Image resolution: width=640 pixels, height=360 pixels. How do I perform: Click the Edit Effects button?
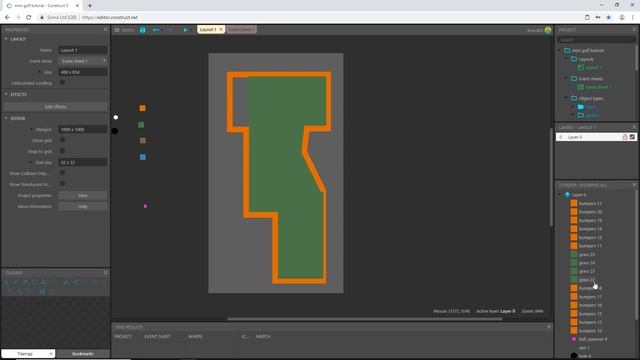coord(56,107)
